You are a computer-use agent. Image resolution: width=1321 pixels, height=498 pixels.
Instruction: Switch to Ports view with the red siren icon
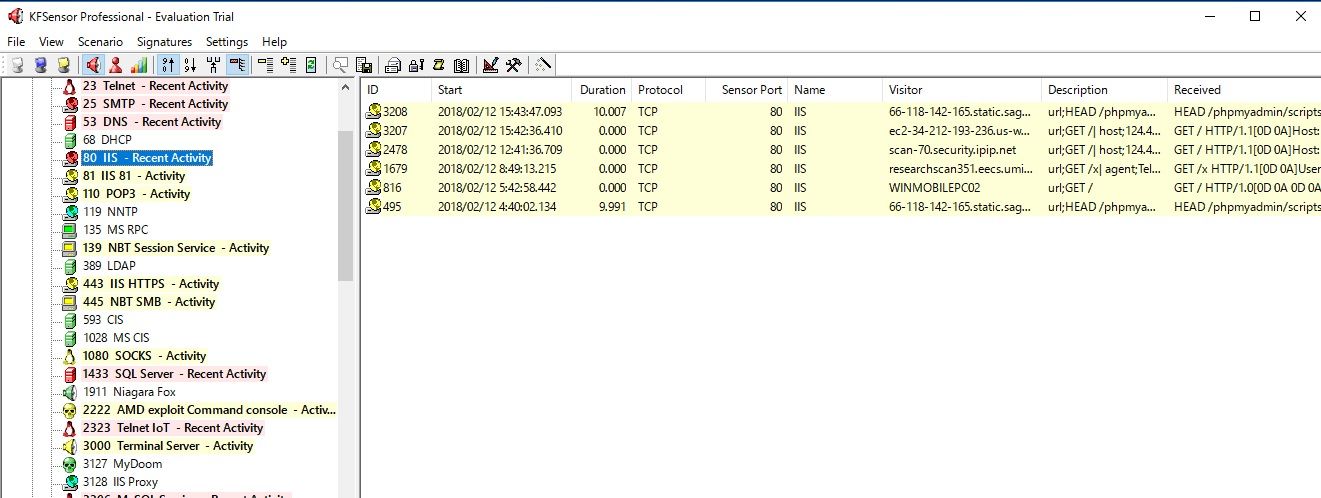pos(93,65)
